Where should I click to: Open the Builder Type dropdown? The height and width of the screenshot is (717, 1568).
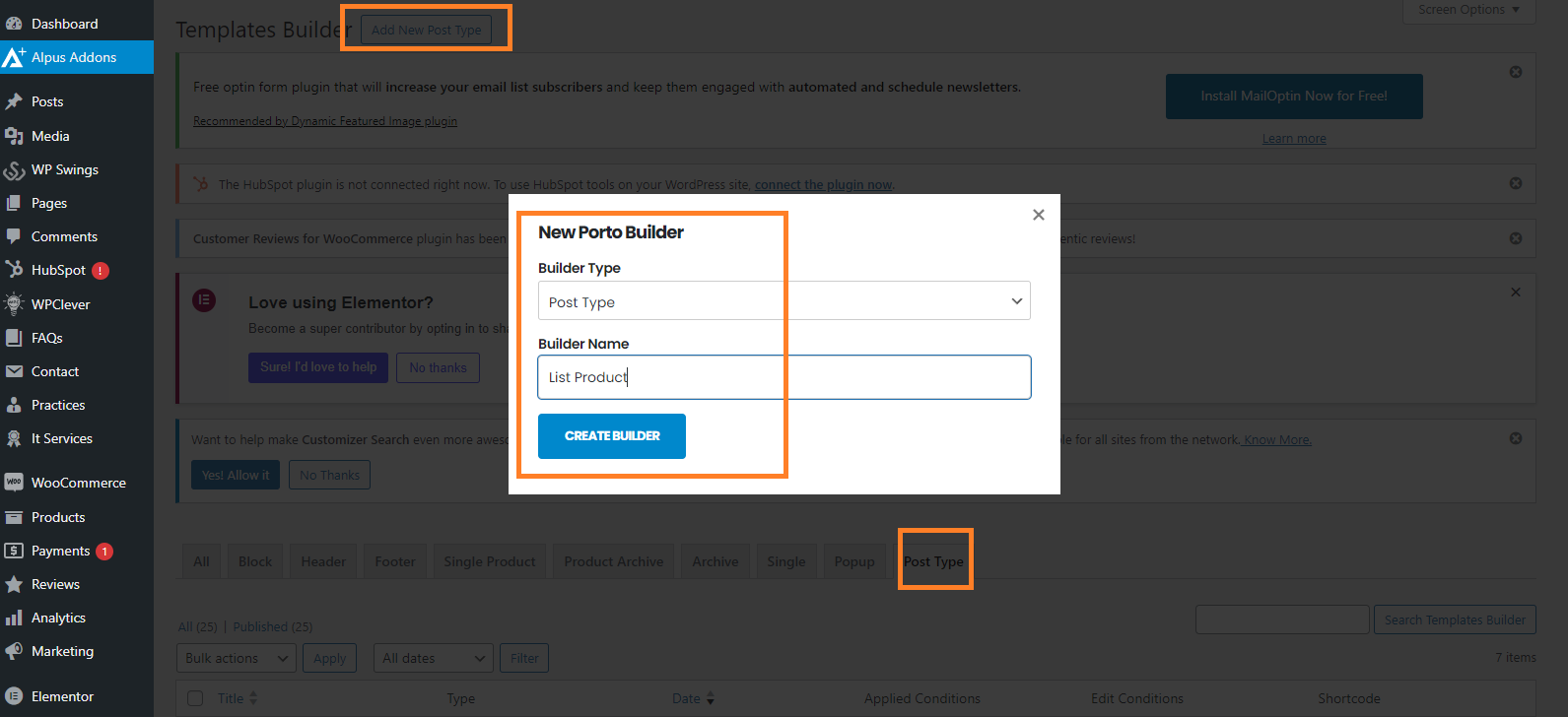[784, 301]
